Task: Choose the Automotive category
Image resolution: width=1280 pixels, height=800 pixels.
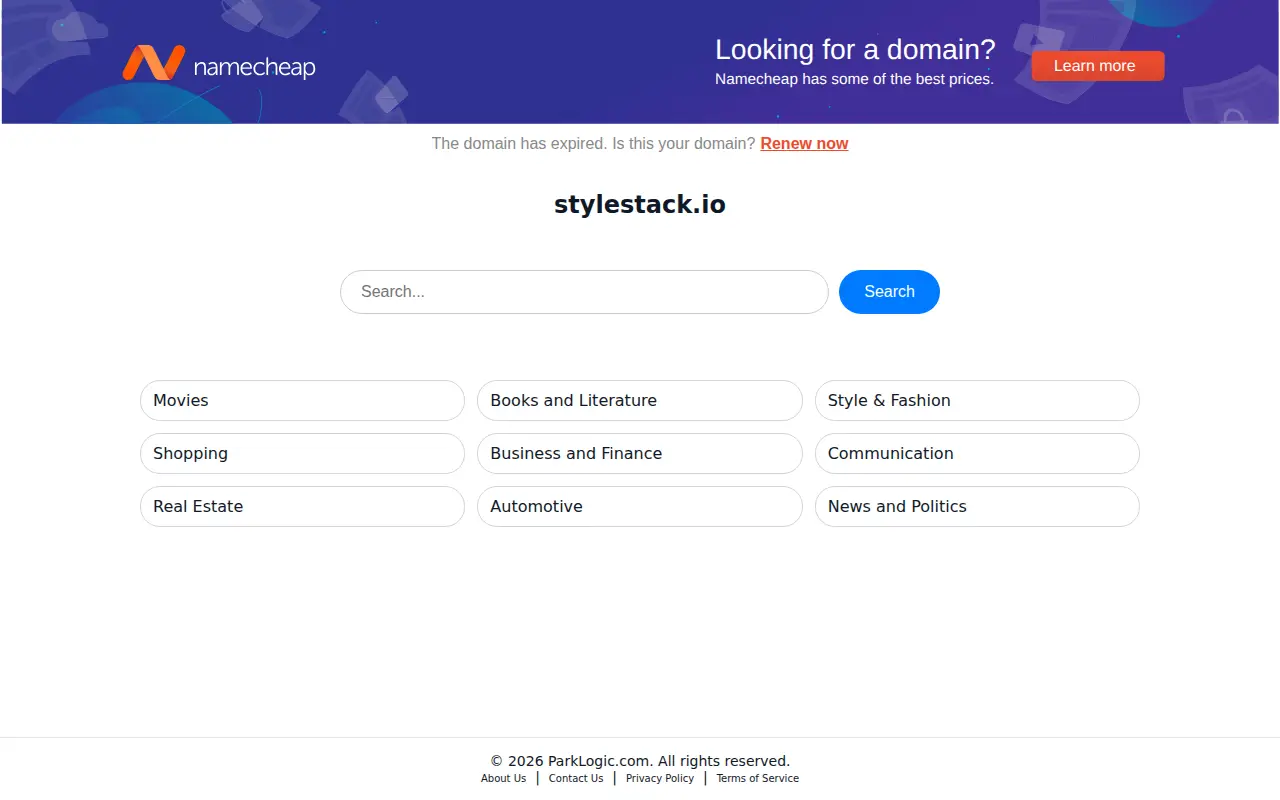Action: coord(640,506)
